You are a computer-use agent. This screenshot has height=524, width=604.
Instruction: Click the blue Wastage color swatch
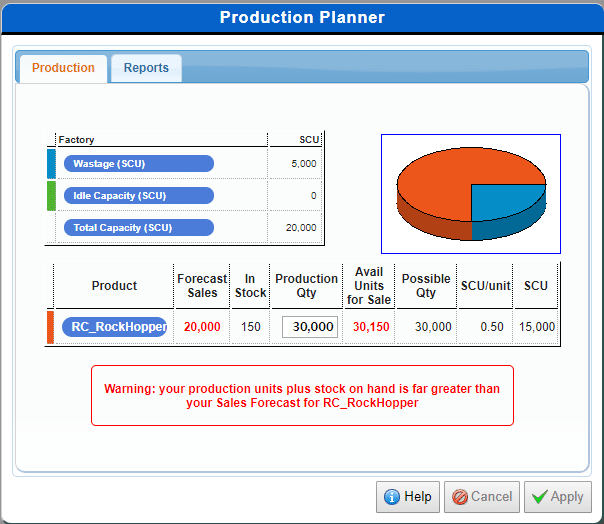(x=51, y=164)
